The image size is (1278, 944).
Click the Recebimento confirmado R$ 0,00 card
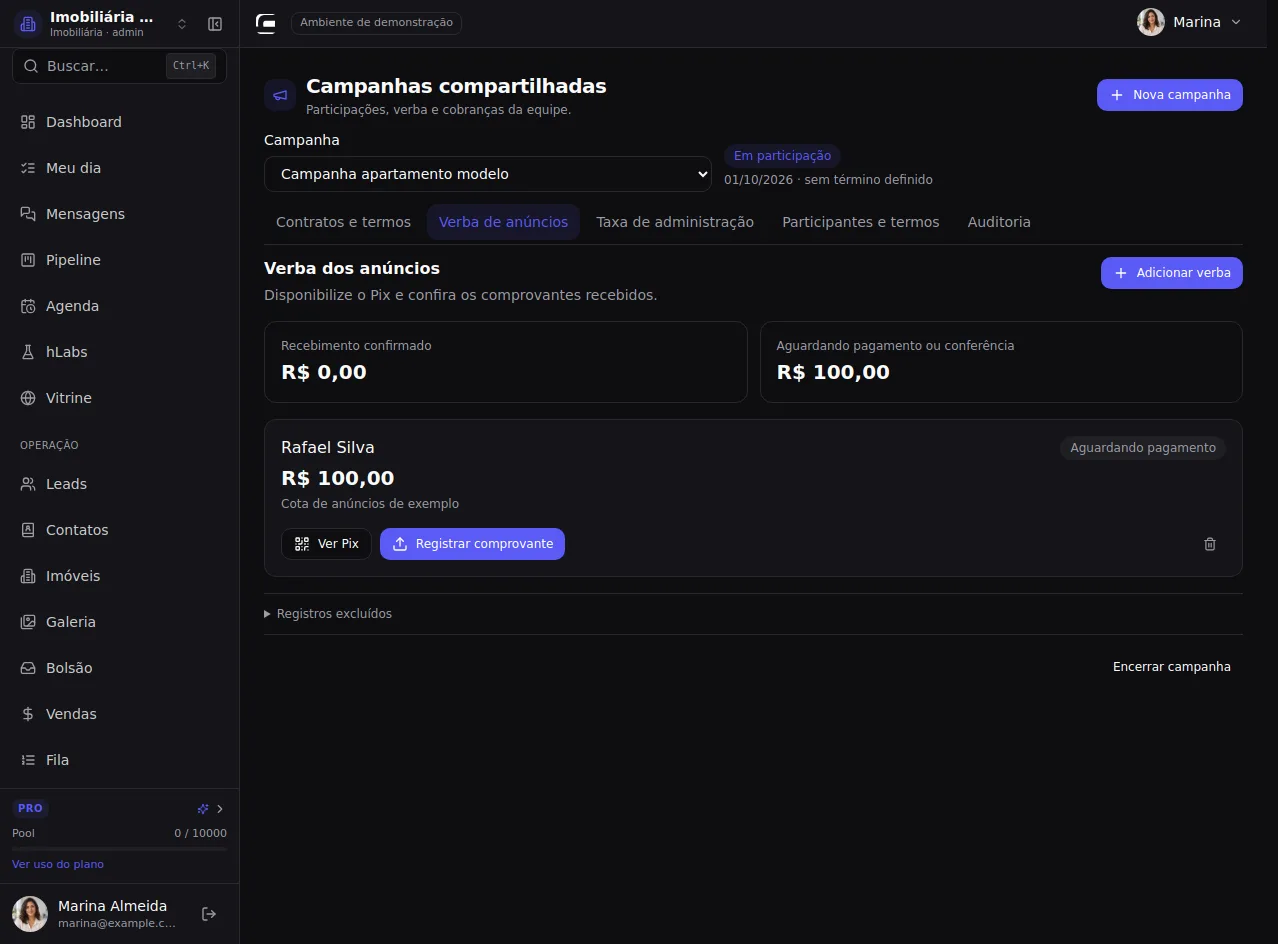(506, 362)
